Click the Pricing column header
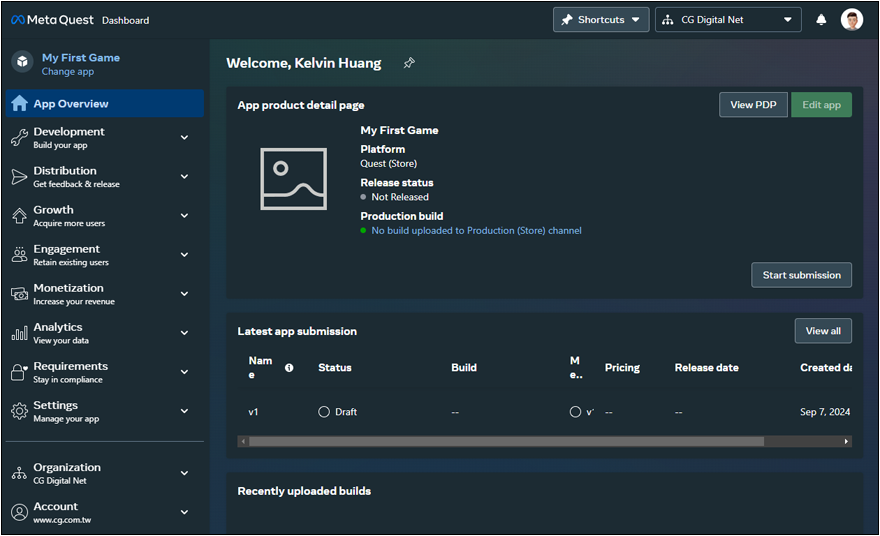The image size is (880, 536). (x=622, y=368)
